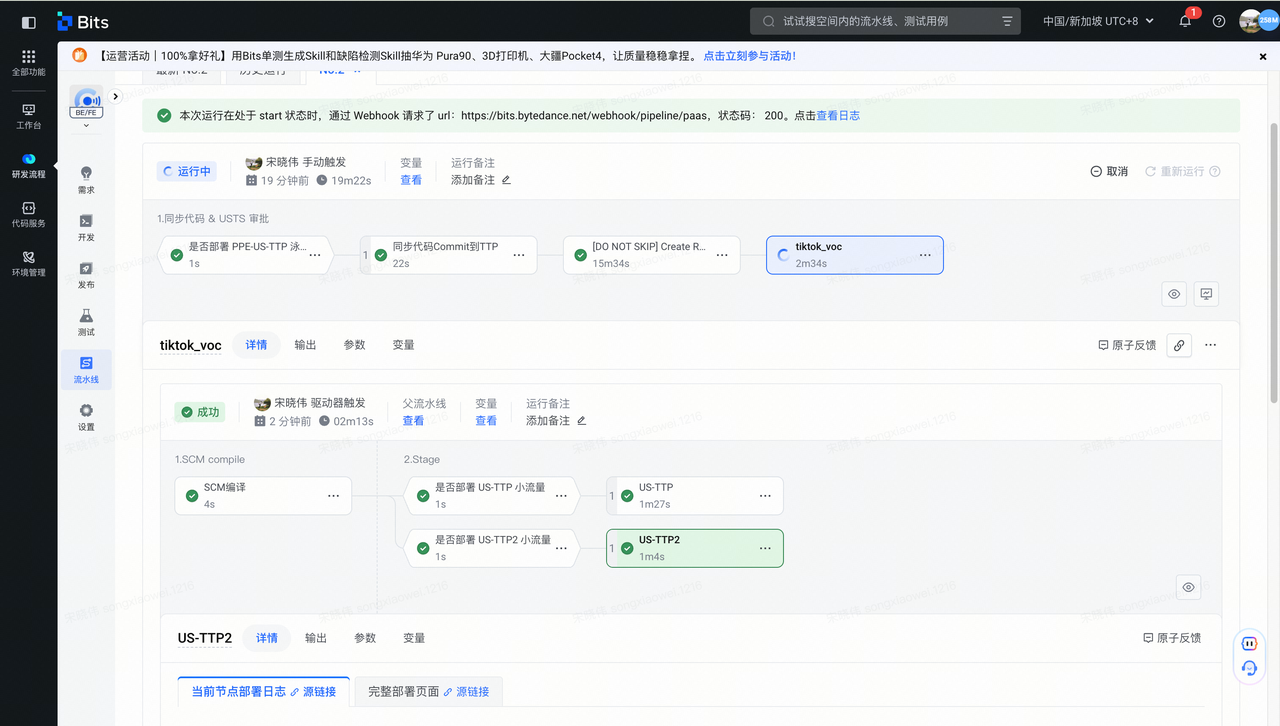Switch to tiktok_voc 输出 tab
The width and height of the screenshot is (1280, 726).
click(x=305, y=345)
